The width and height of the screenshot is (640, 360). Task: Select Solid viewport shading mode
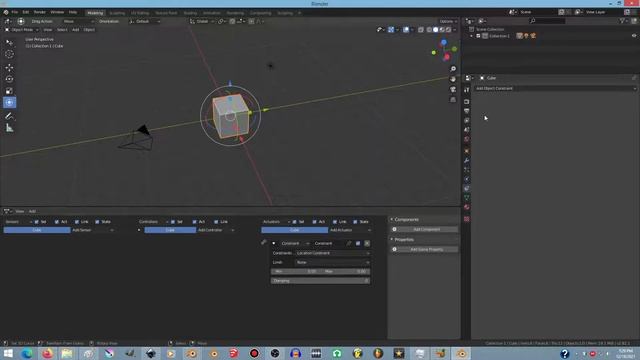coord(436,30)
